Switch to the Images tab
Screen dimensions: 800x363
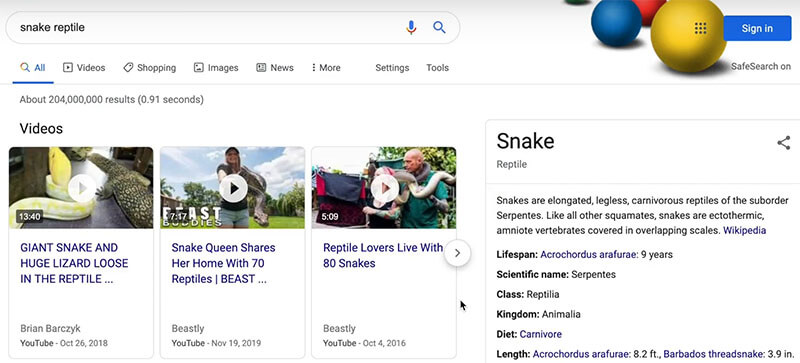(216, 67)
